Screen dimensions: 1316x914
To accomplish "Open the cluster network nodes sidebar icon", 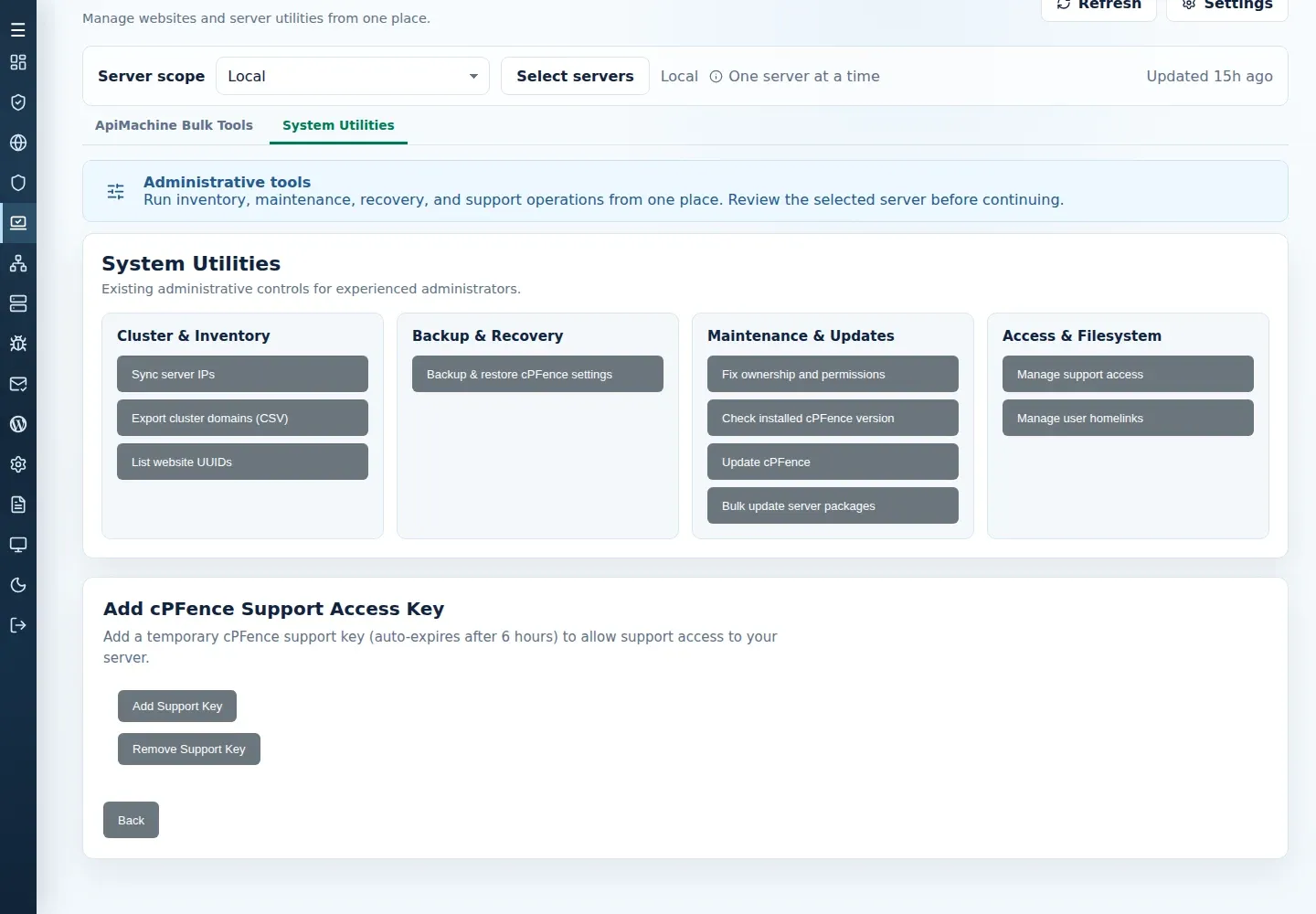I will [18, 263].
